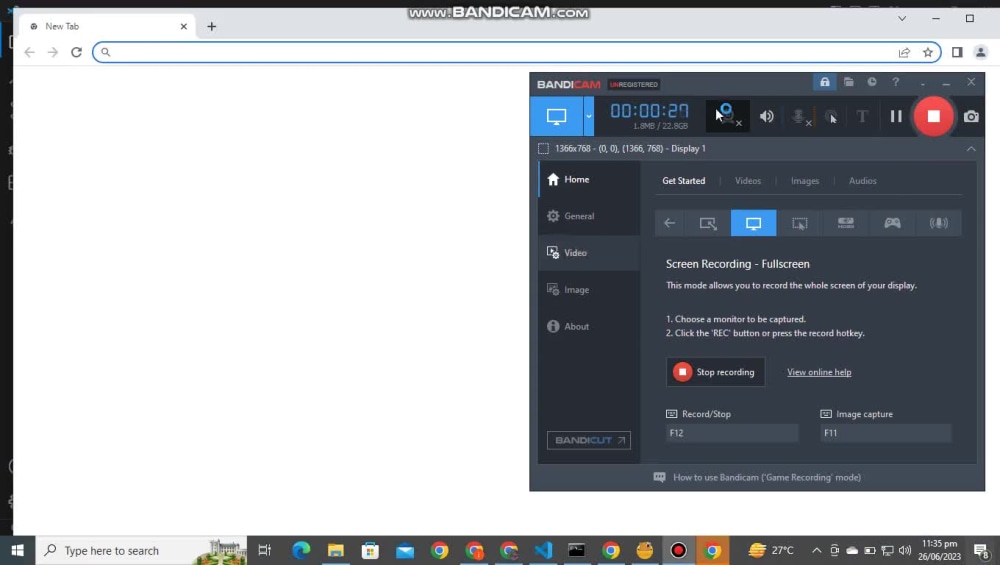Click the 1366x768 Display 1 text
Image resolution: width=1000 pixels, height=565 pixels.
[x=630, y=149]
